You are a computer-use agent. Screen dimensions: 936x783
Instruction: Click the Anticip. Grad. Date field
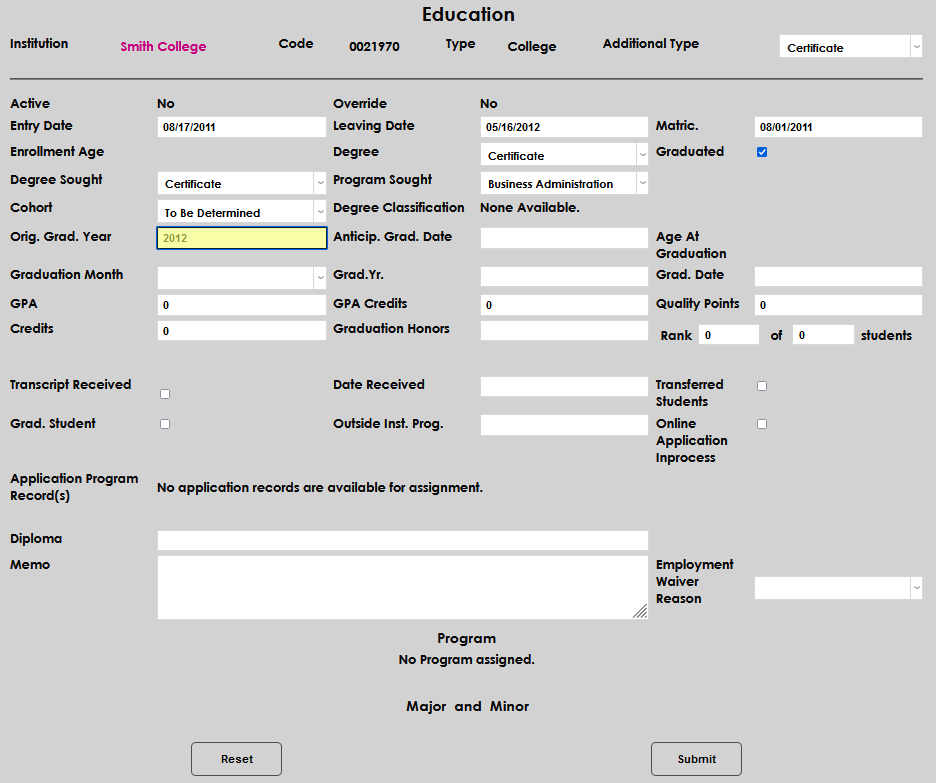tap(564, 238)
